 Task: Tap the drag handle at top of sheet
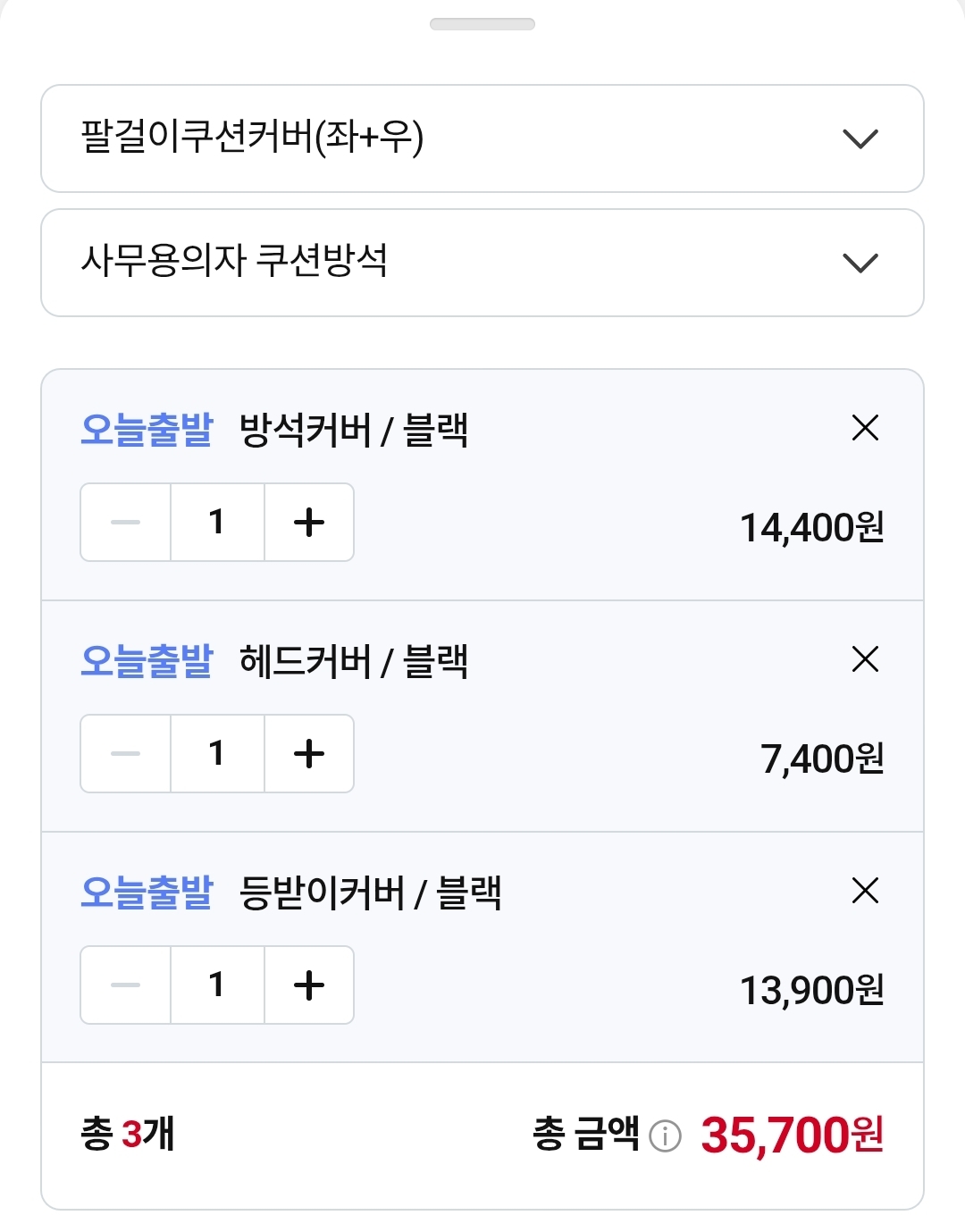[x=482, y=24]
